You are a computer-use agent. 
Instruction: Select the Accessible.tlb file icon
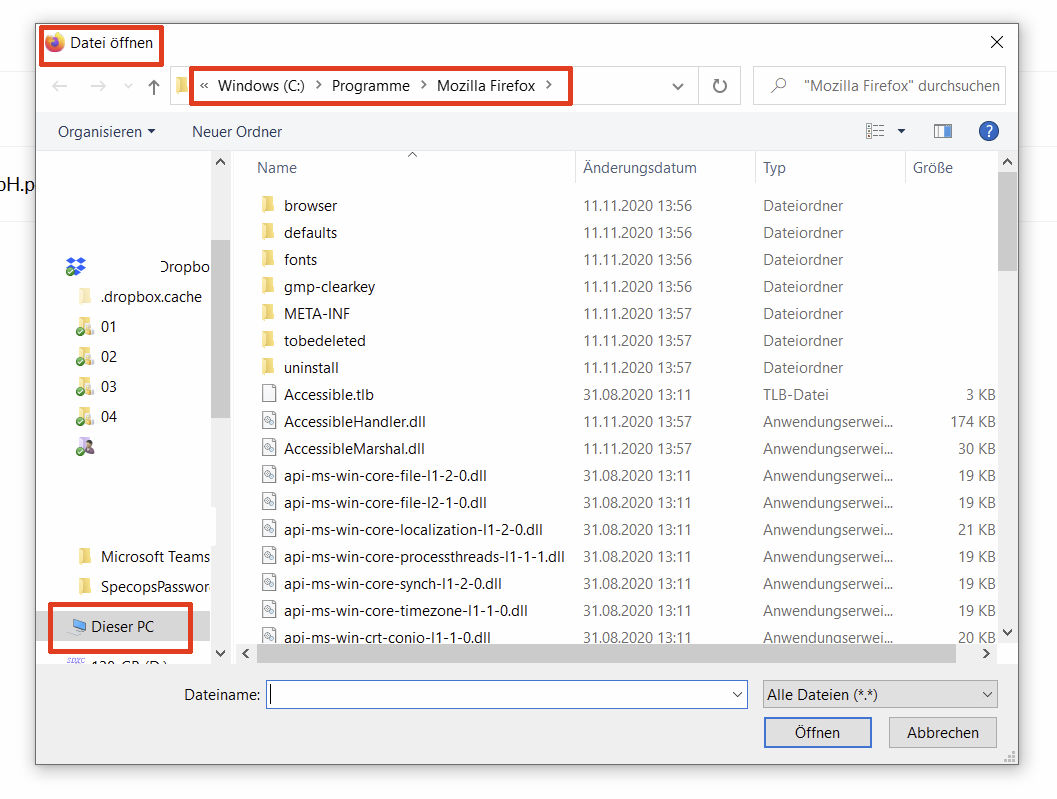(x=268, y=394)
